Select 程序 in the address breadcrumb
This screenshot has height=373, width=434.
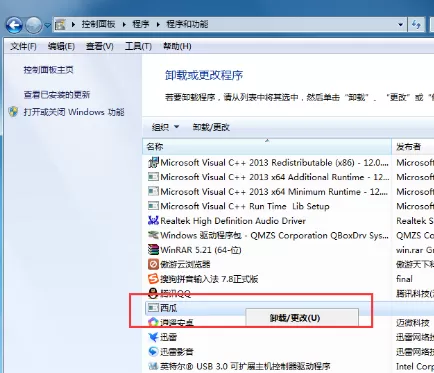141,24
